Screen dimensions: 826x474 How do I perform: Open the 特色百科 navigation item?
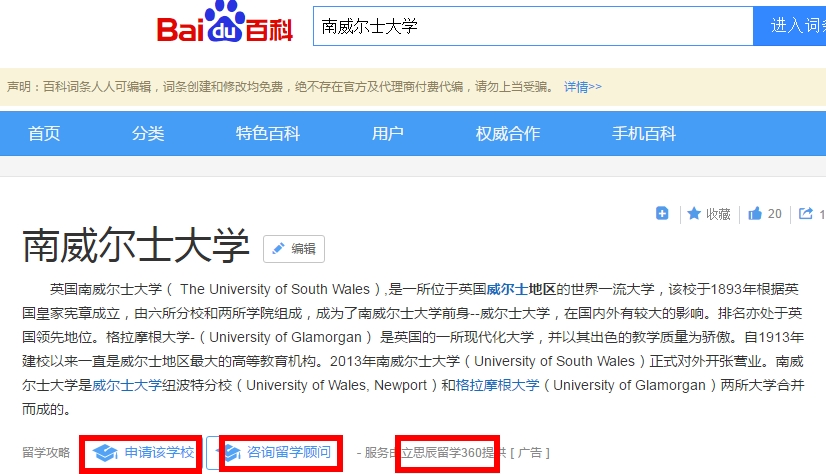268,133
